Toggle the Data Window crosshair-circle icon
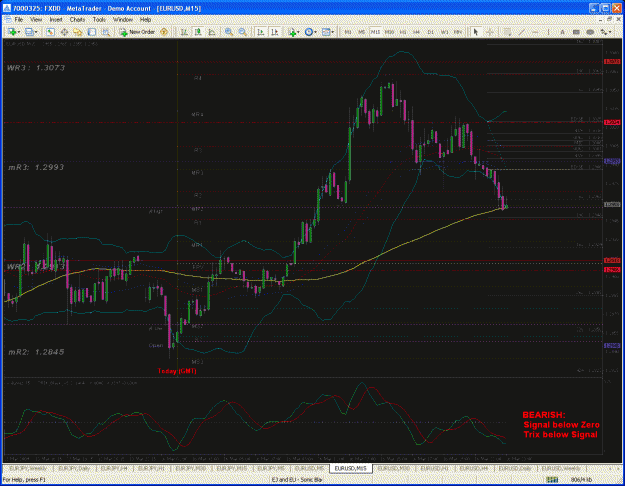Image resolution: width=625 pixels, height=486 pixels. point(64,32)
